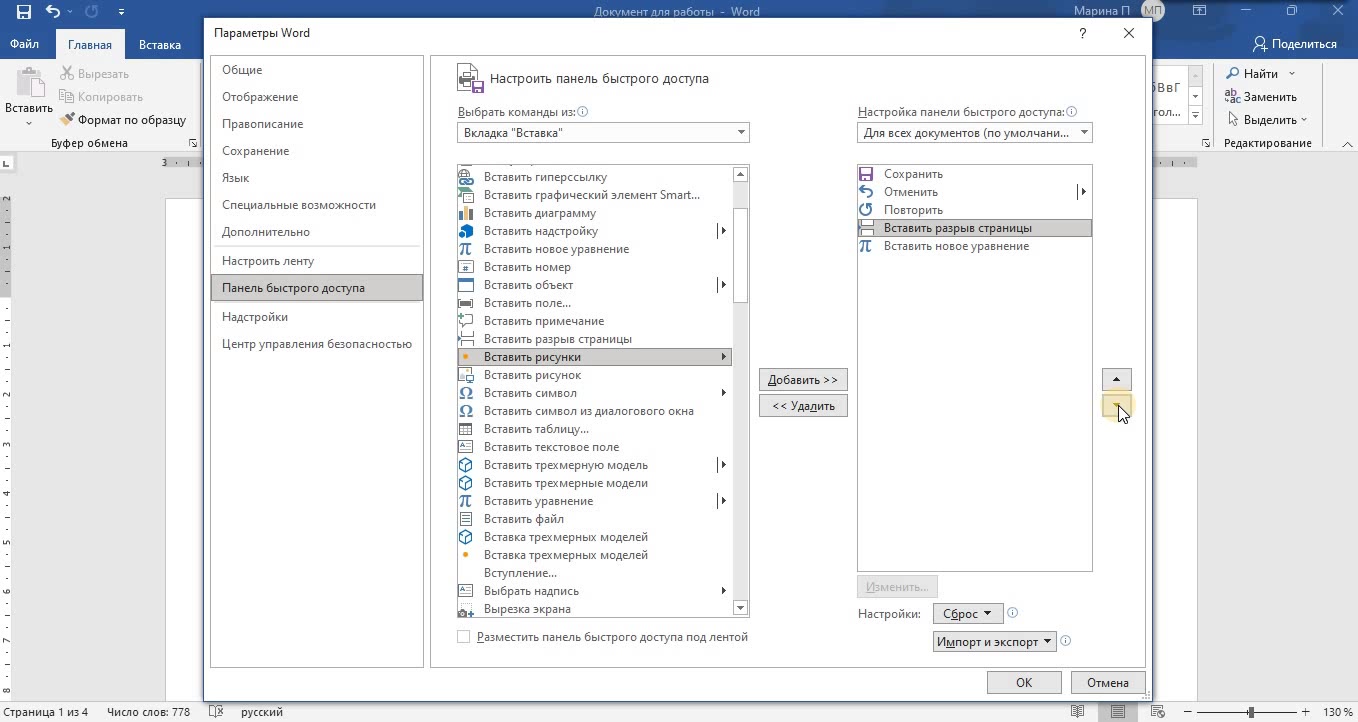
Task: Select the Вставить диаграмму chart icon
Action: click(x=466, y=213)
